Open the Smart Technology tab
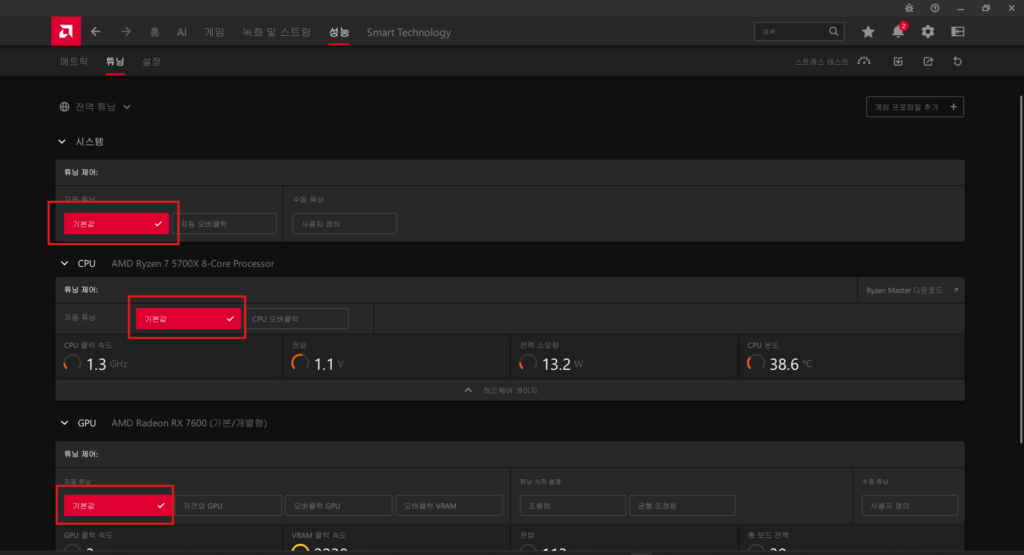Image resolution: width=1024 pixels, height=555 pixels. pos(409,32)
